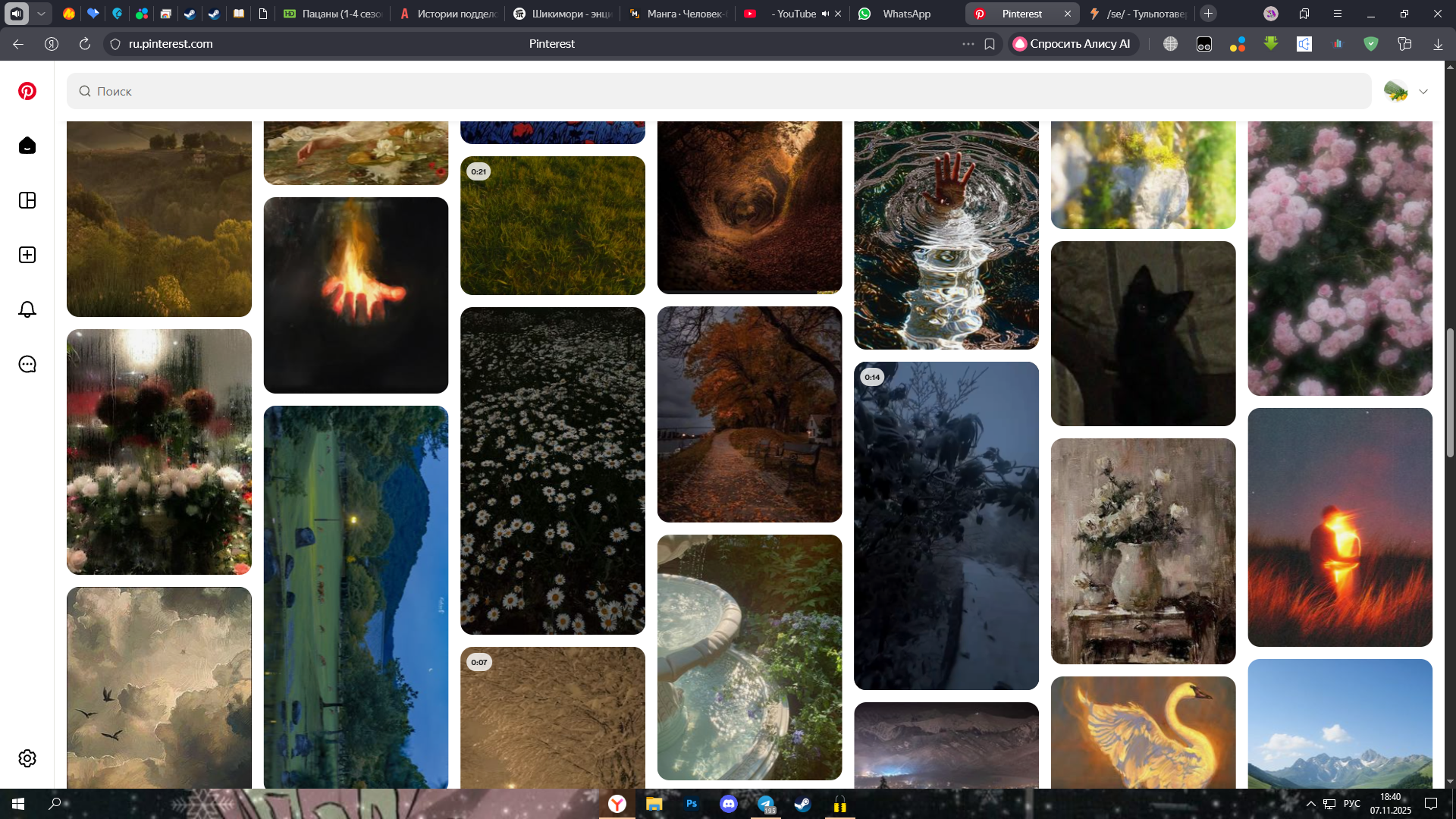
Task: Open Pinterest home feed icon
Action: click(27, 146)
